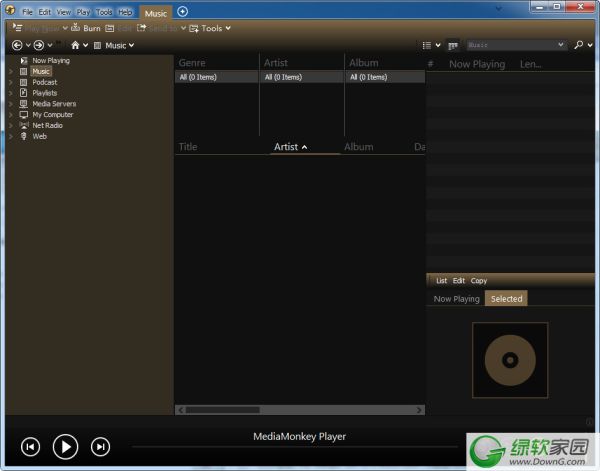Open the Help menu
Image resolution: width=600 pixels, height=471 pixels.
coord(125,12)
